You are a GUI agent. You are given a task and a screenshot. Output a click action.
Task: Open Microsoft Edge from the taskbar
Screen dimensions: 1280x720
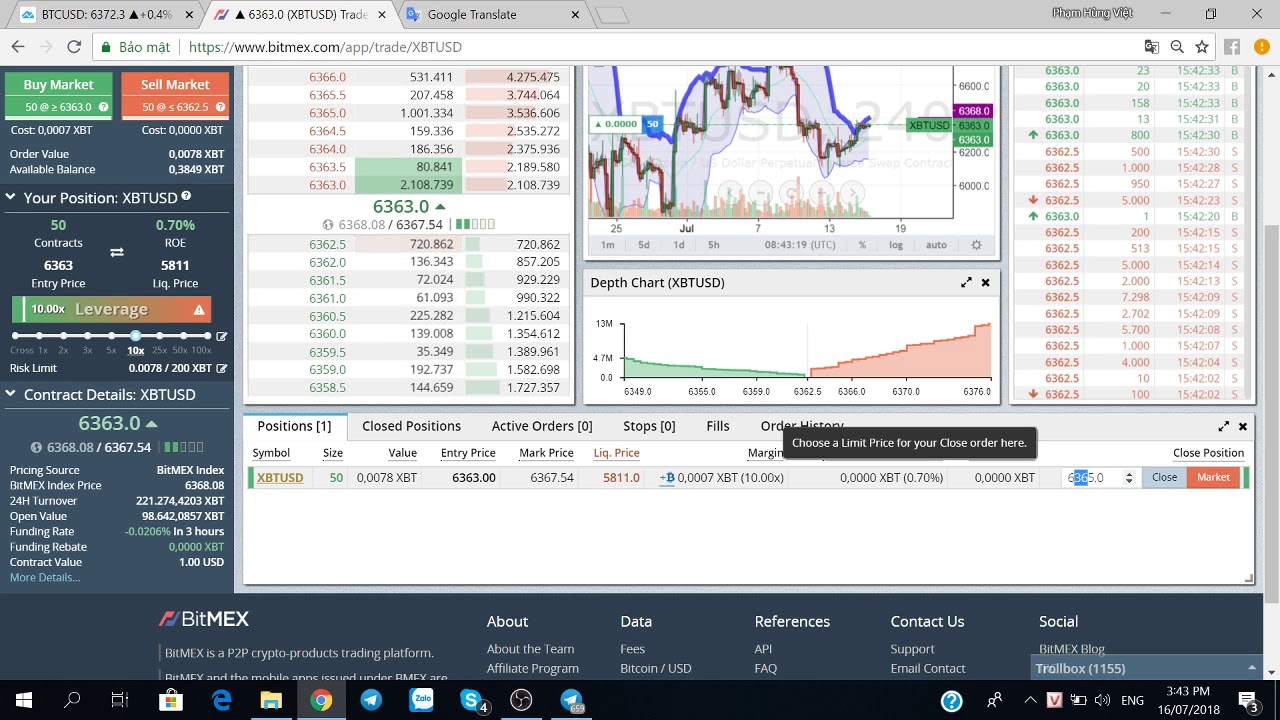(x=221, y=700)
